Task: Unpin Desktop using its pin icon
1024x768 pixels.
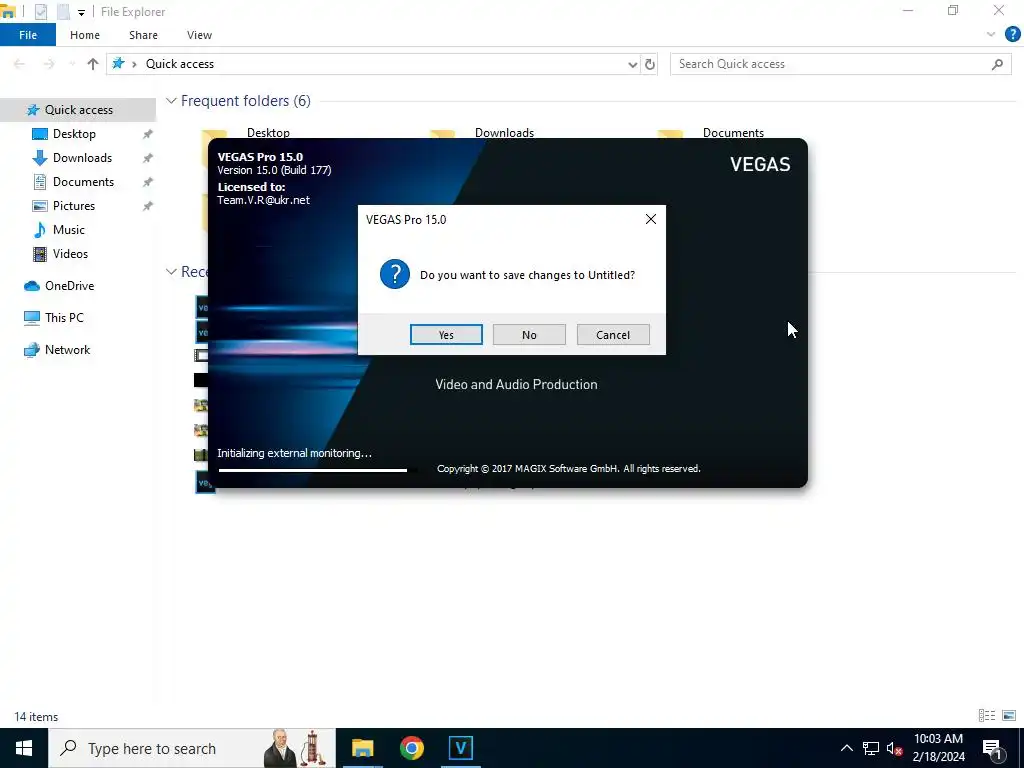Action: tap(148, 134)
